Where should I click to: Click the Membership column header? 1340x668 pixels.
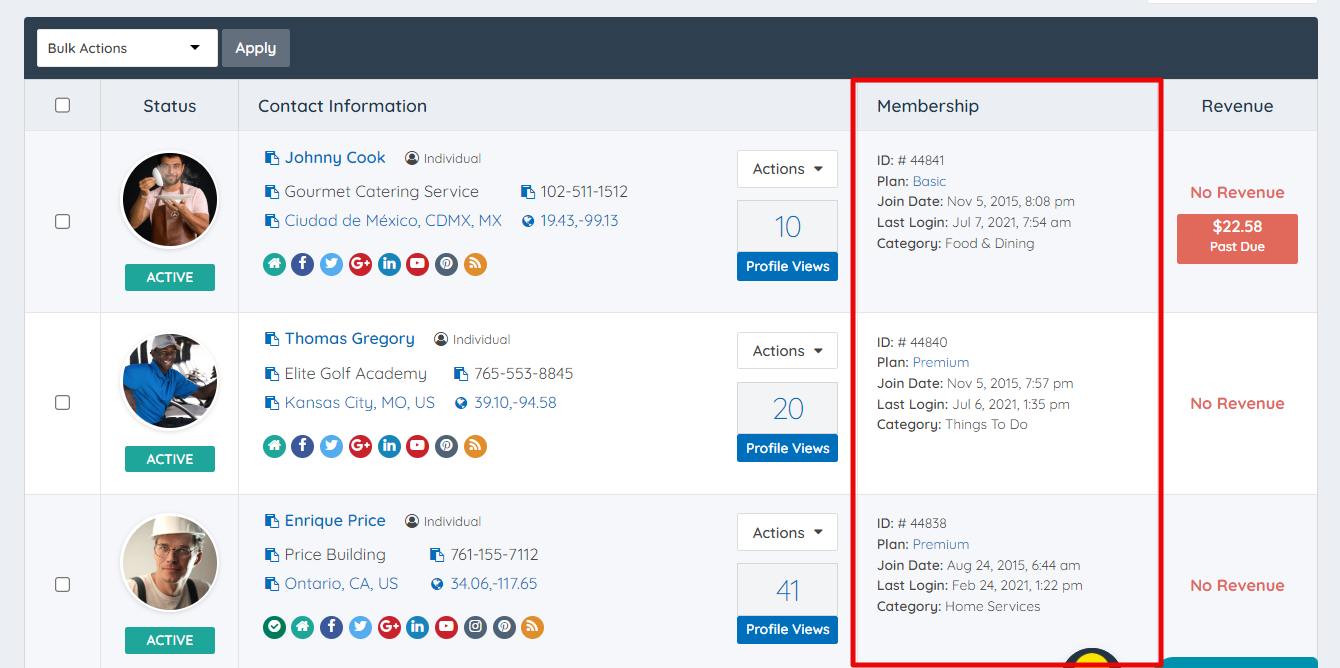(x=928, y=106)
